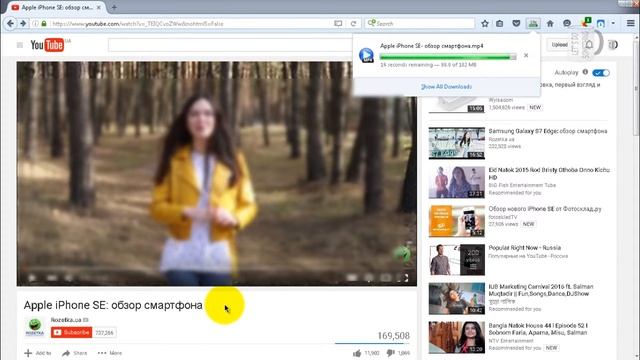
Task: Click the Upload button on YouTube
Action: click(x=559, y=44)
